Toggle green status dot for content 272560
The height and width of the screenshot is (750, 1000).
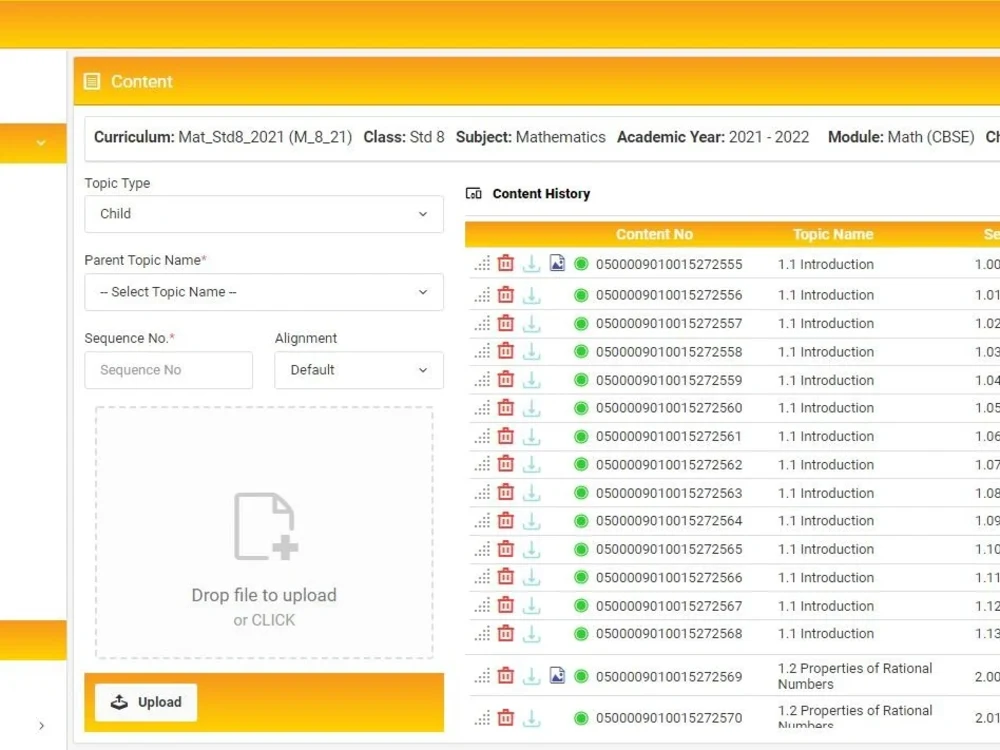pyautogui.click(x=581, y=408)
